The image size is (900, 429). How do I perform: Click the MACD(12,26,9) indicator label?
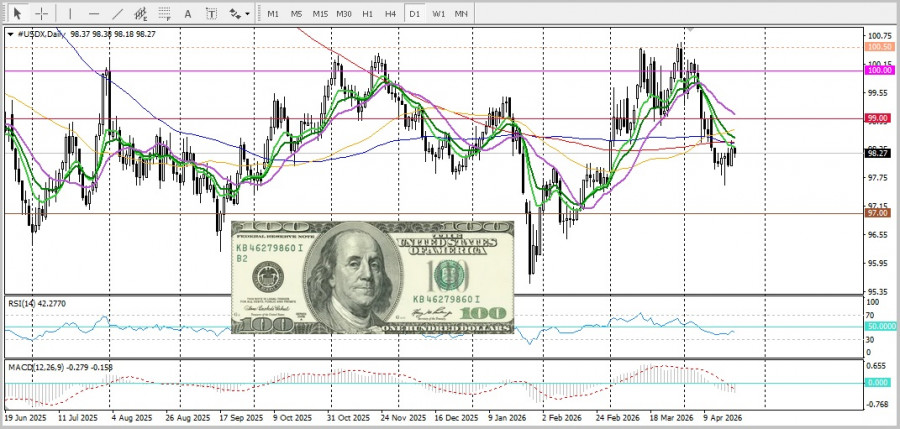[x=60, y=367]
